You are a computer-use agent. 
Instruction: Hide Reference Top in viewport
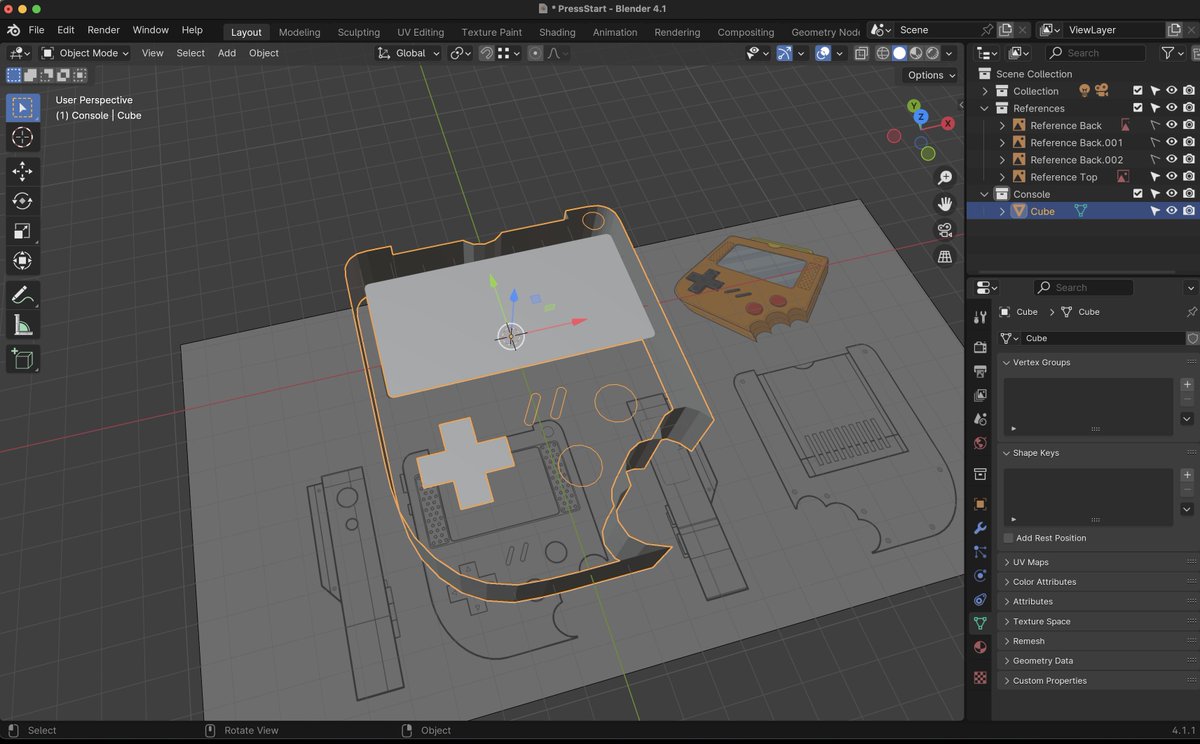click(x=1171, y=177)
